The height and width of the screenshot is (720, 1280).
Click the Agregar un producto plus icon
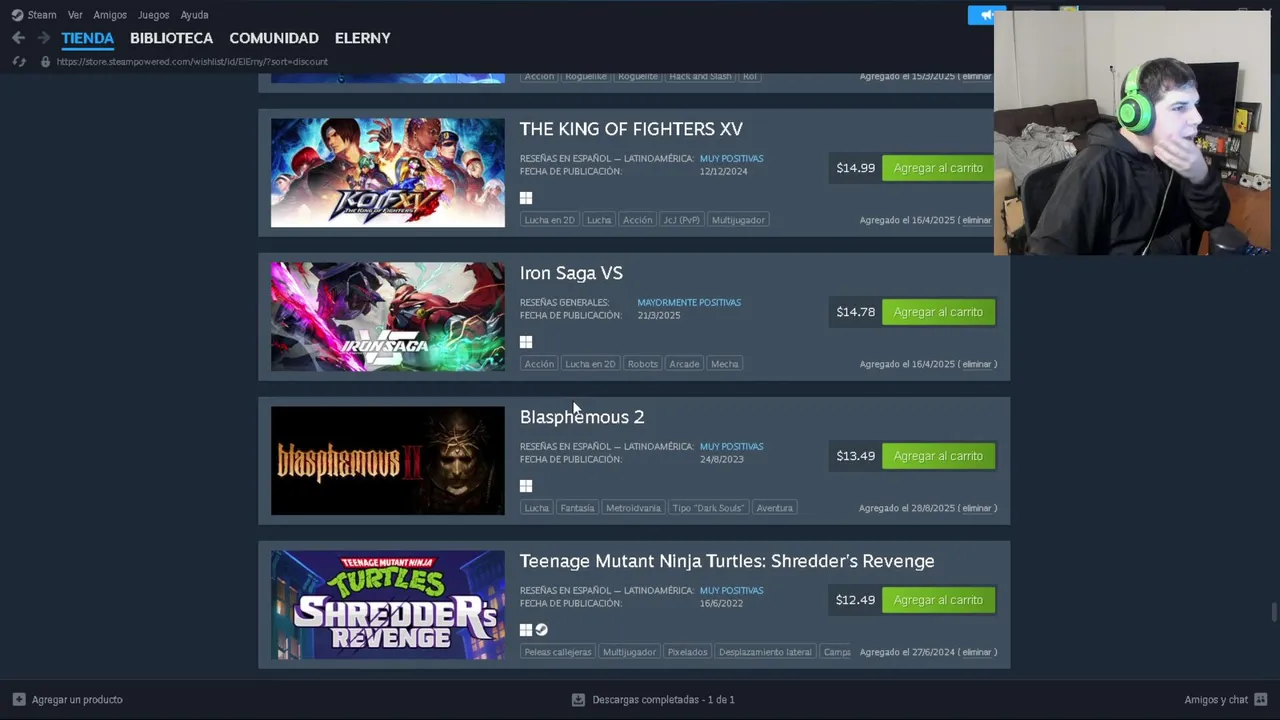coord(19,699)
